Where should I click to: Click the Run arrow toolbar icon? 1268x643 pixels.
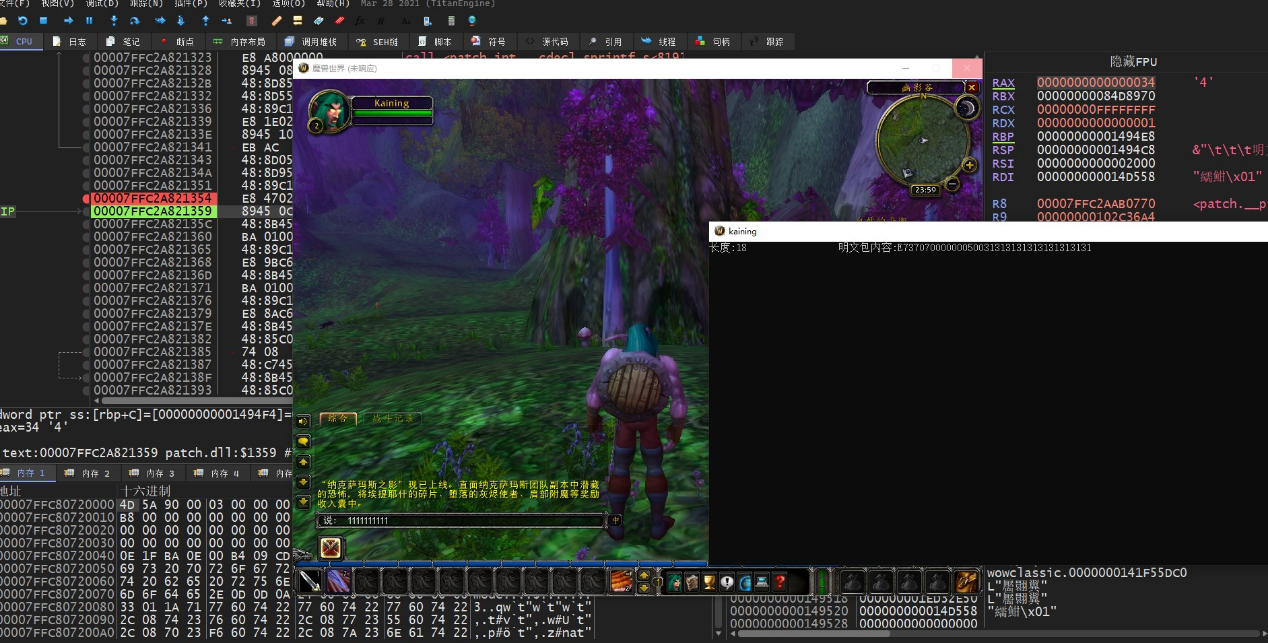point(68,20)
